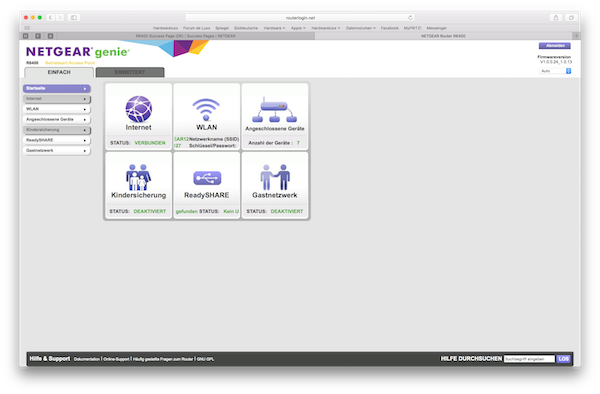Switch to the ERWEITERT tab
This screenshot has width=600, height=394.
pos(130,72)
